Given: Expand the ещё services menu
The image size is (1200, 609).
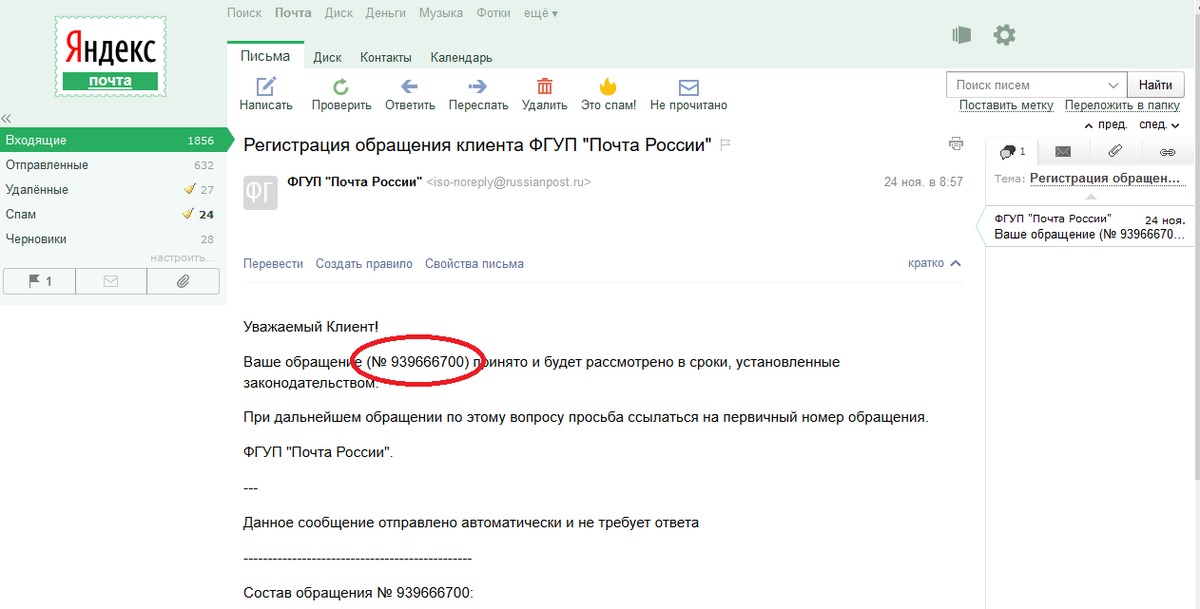Looking at the screenshot, I should tap(540, 13).
